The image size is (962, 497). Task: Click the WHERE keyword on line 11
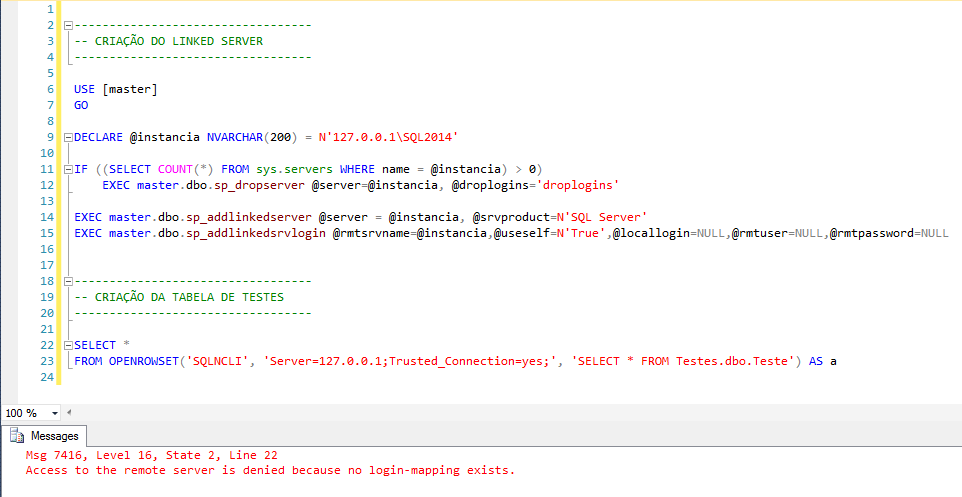357,169
